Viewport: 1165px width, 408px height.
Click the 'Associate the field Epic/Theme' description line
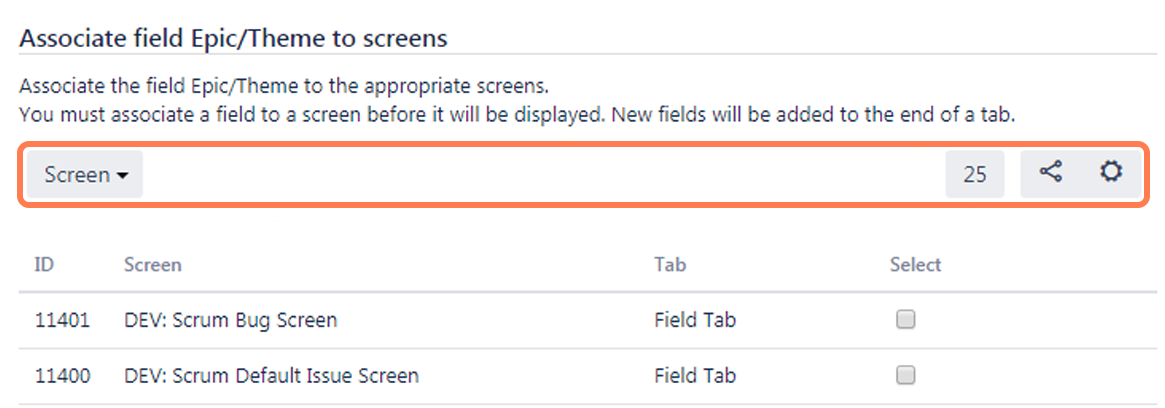pyautogui.click(x=284, y=85)
